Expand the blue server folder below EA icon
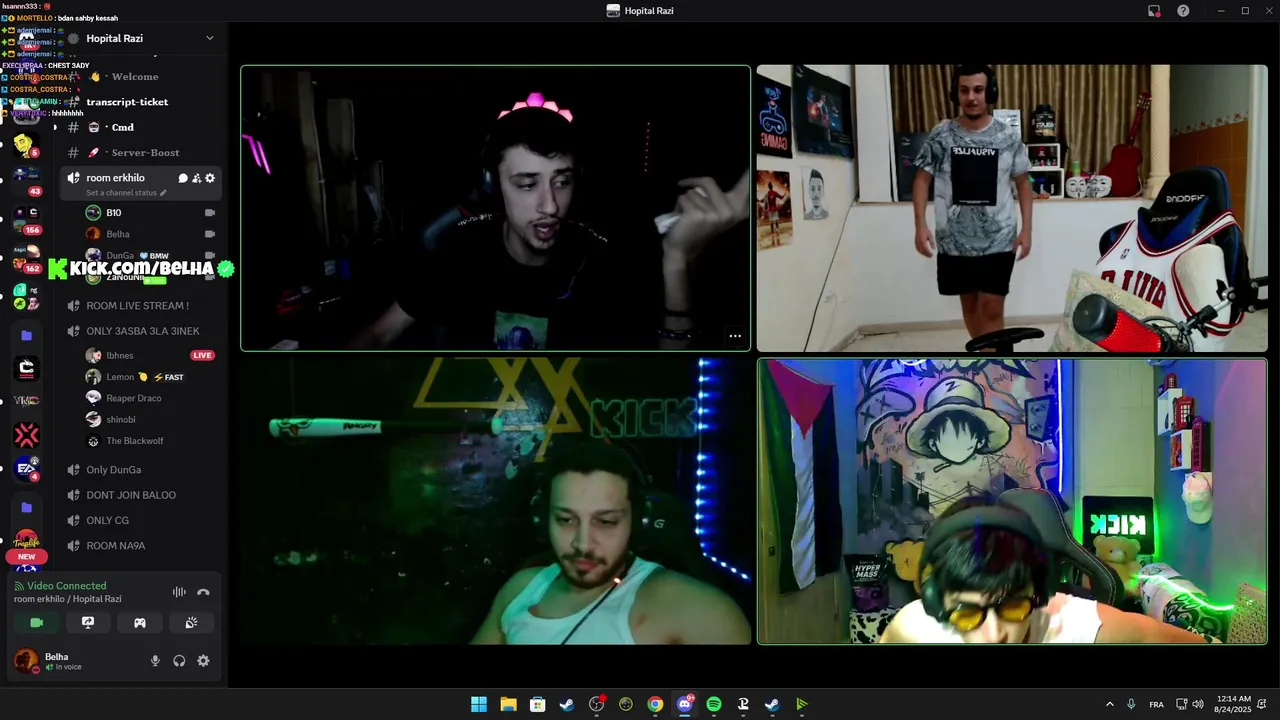Viewport: 1280px width, 720px height. tap(27, 508)
